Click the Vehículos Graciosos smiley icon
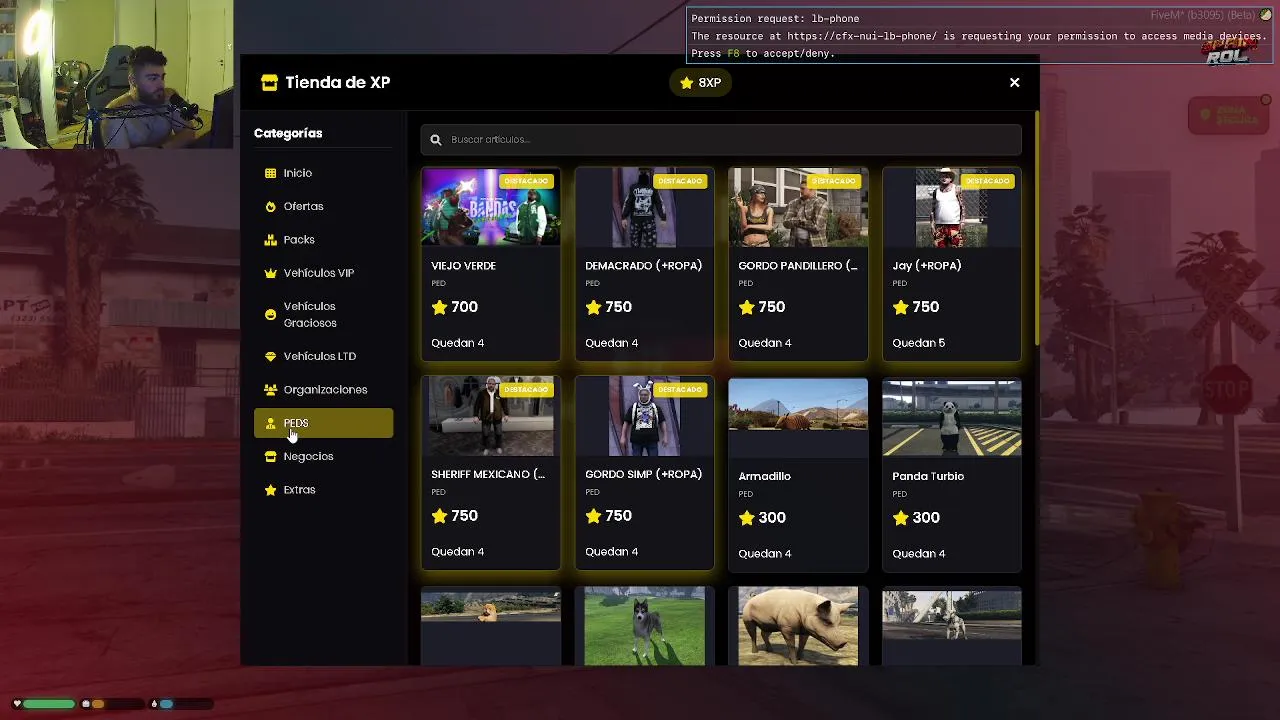 [270, 315]
